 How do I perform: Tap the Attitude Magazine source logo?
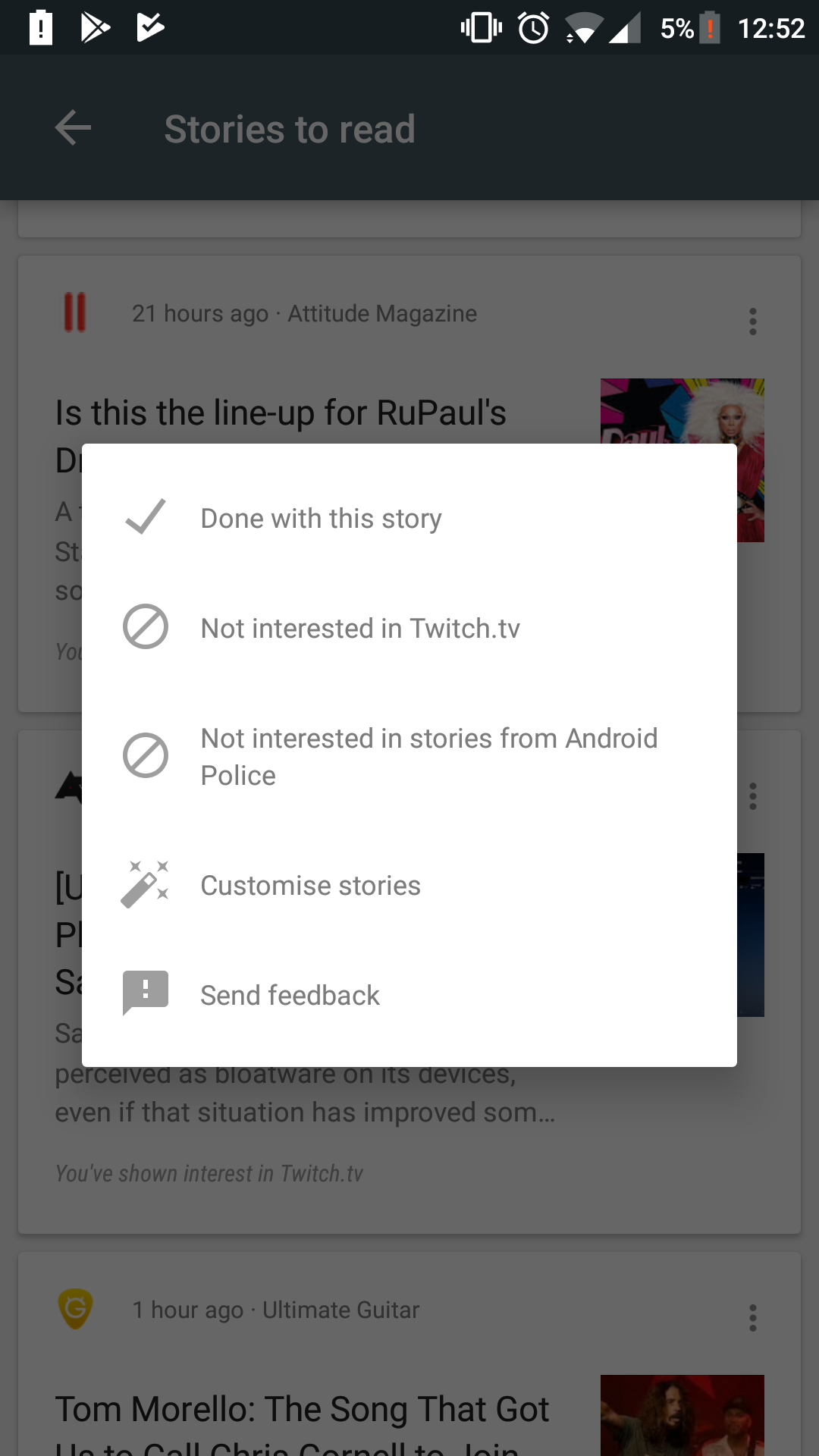75,312
